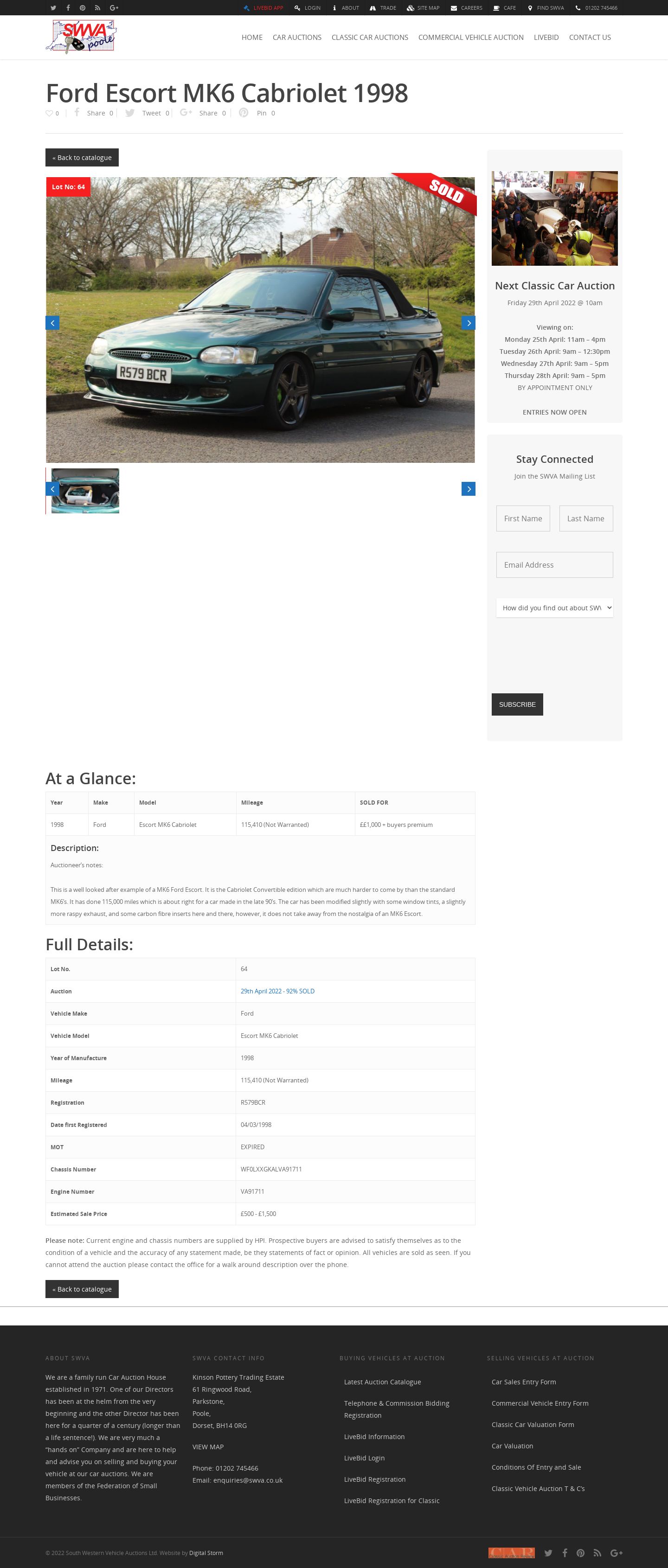Open the Google Plus icon in the top bar
Screen dimensions: 668x1568
pos(114,8)
